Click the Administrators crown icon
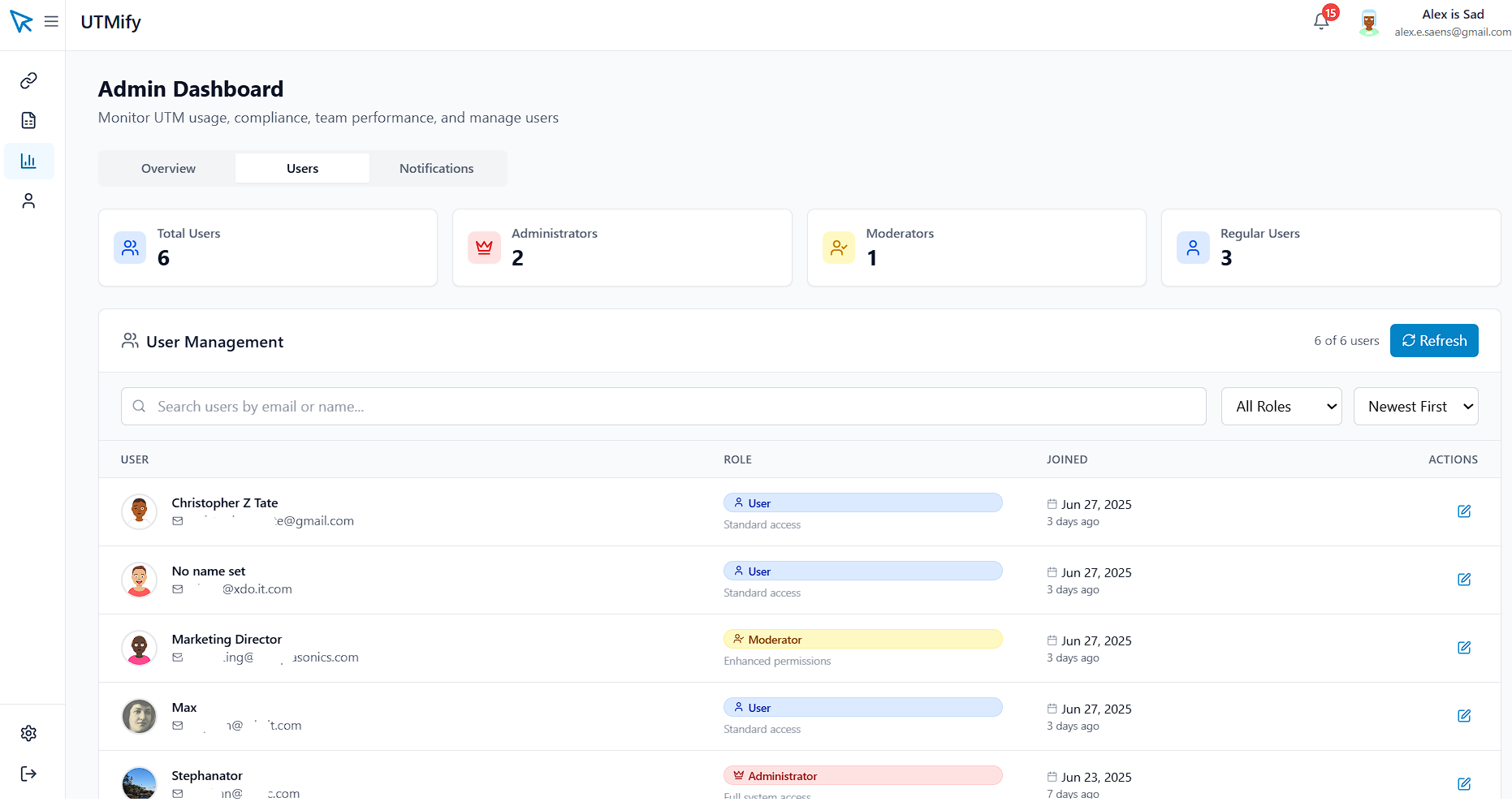 (484, 248)
